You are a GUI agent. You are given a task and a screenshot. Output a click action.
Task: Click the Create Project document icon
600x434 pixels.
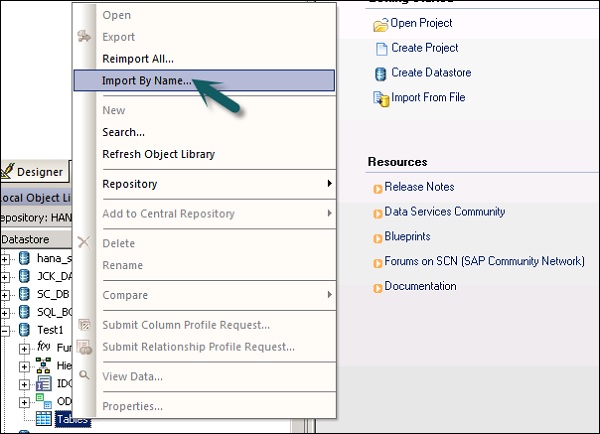(380, 48)
